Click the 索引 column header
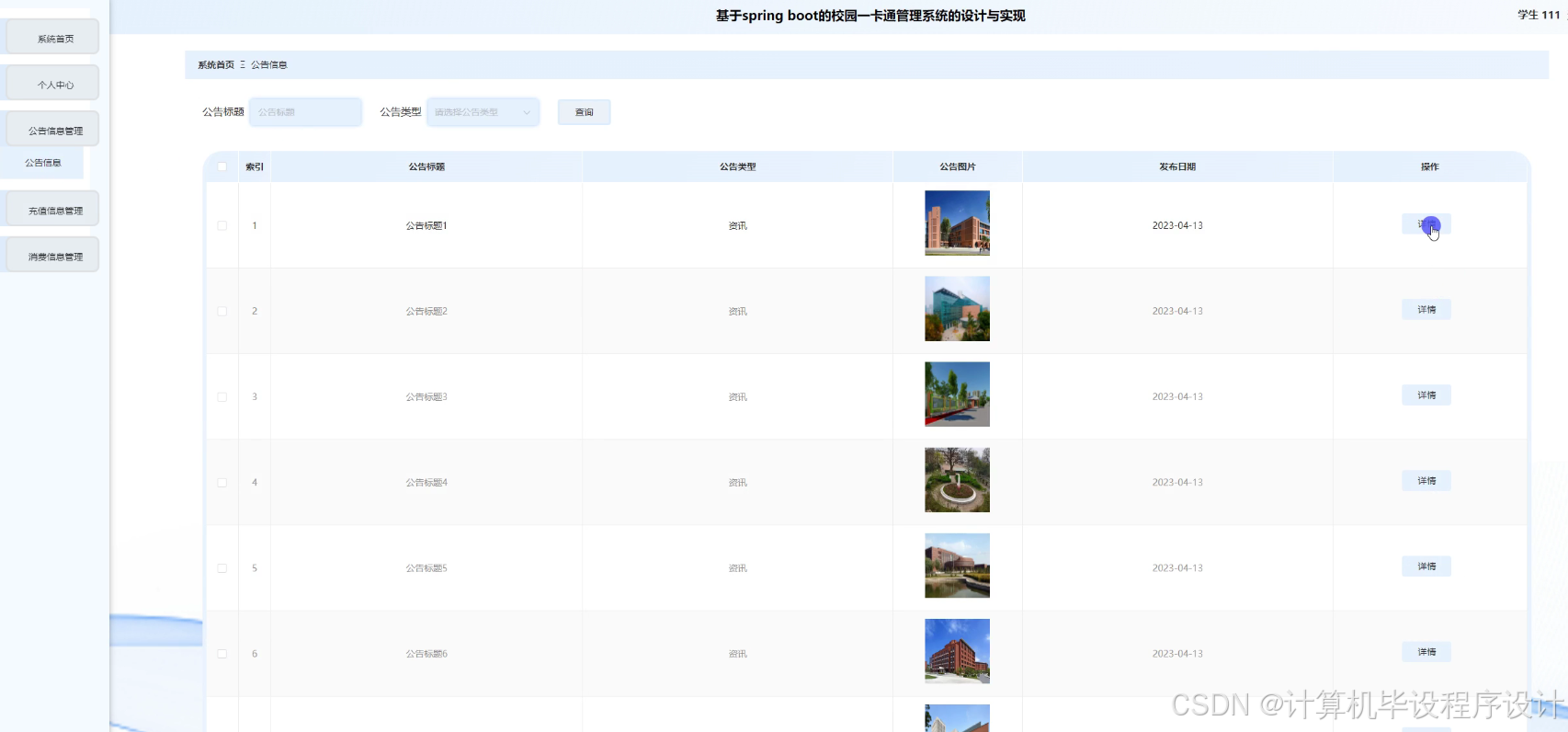Viewport: 1568px width, 732px height. click(255, 166)
